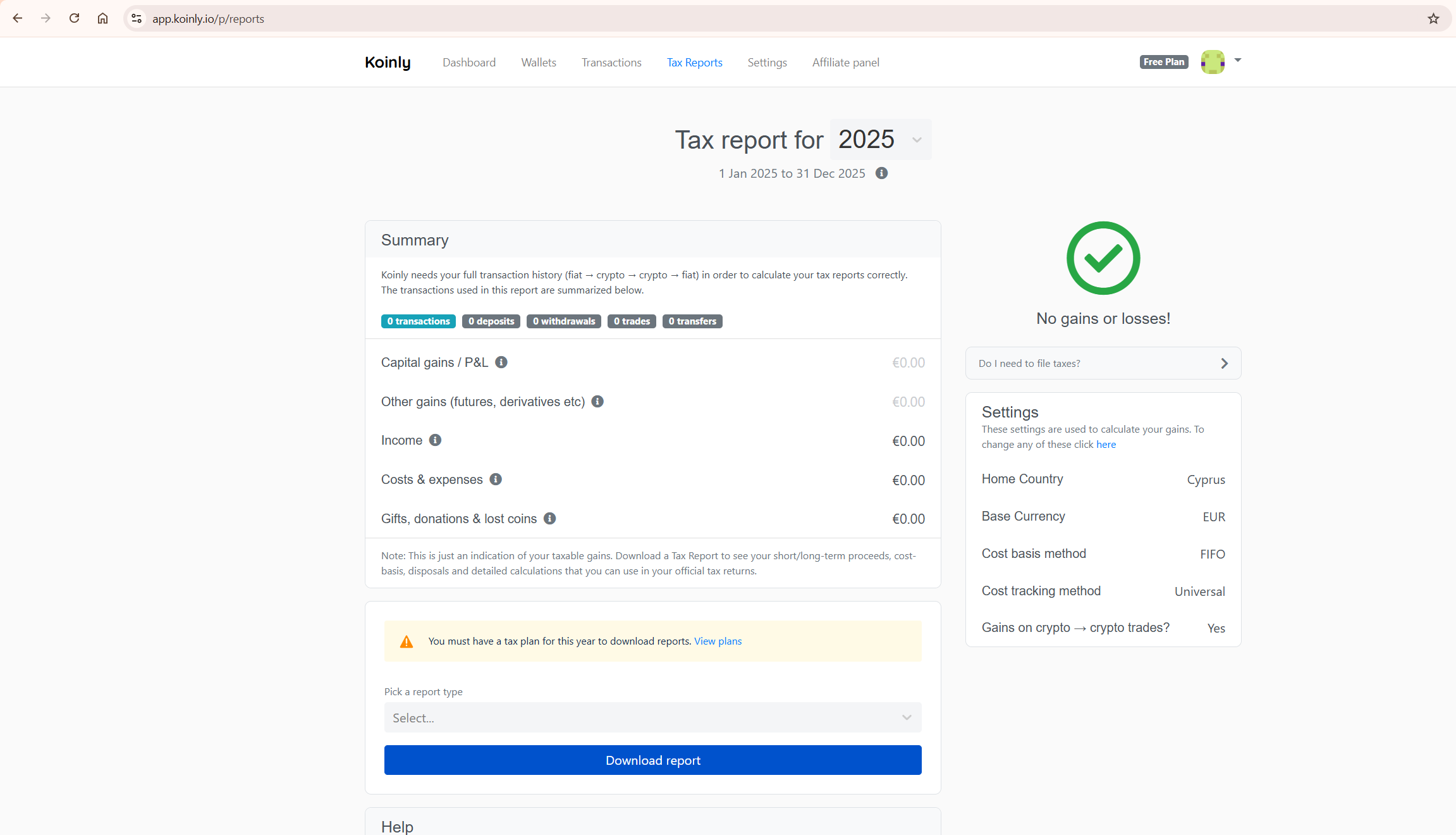Image resolution: width=1456 pixels, height=835 pixels.
Task: Bookmark the page with the star icon
Action: tap(1433, 18)
